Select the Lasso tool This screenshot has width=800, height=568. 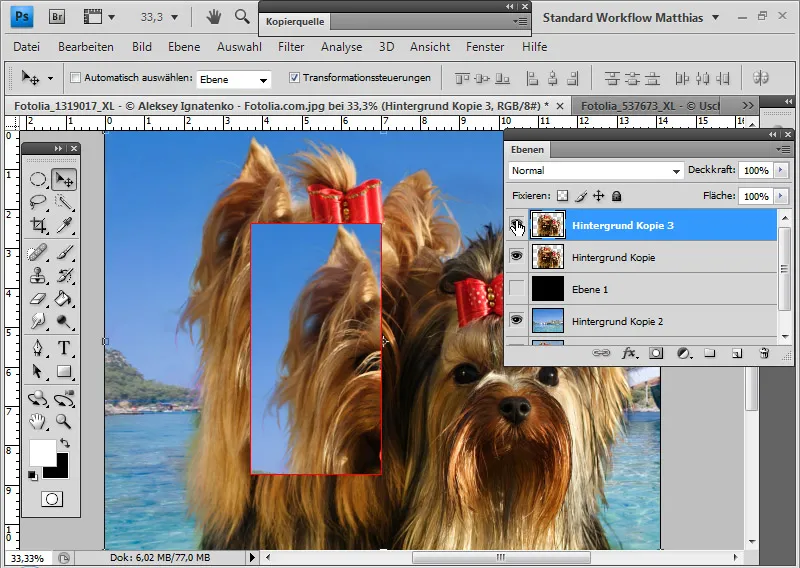pos(38,202)
